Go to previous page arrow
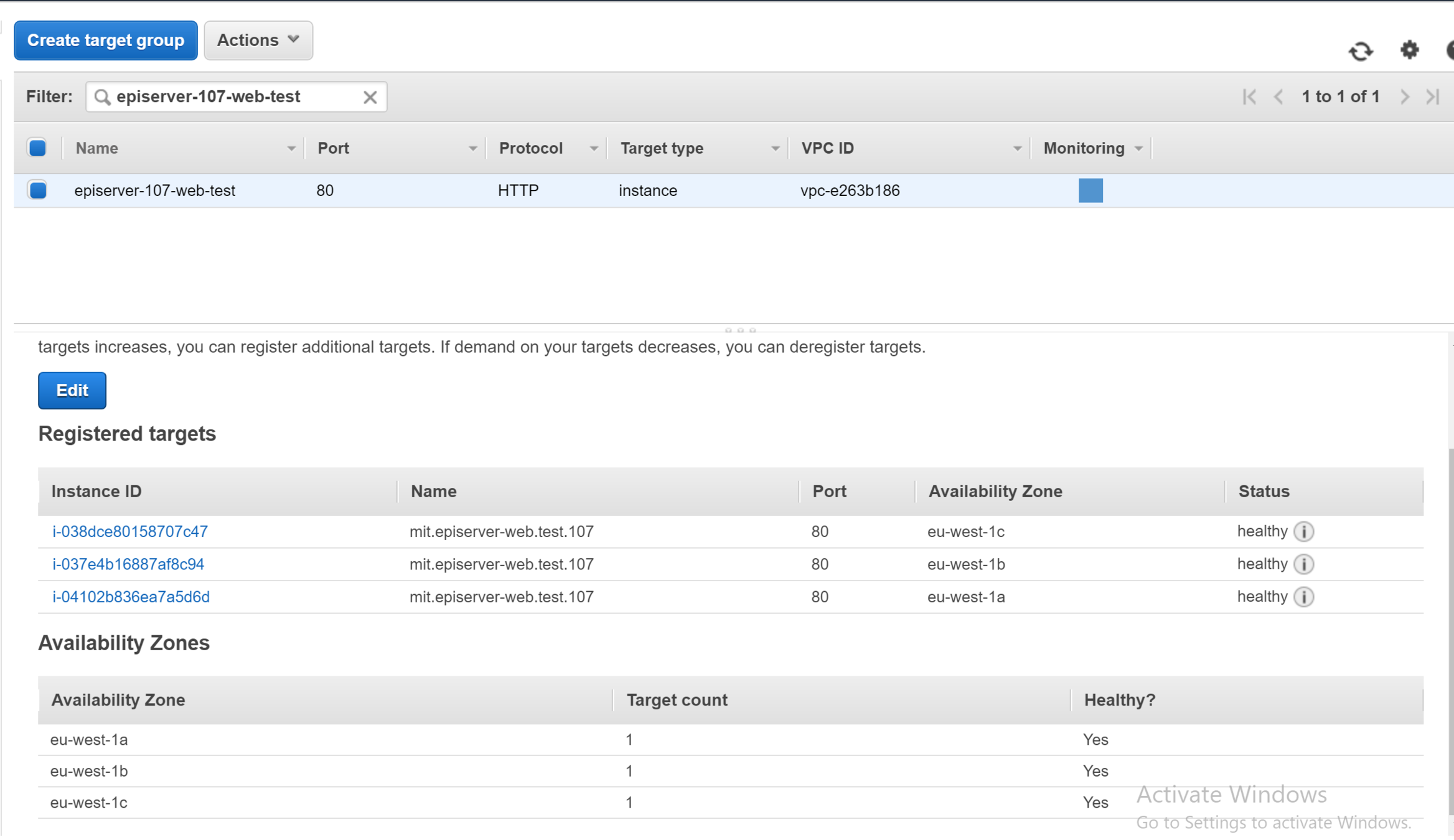This screenshot has width=1454, height=840. coord(1278,96)
